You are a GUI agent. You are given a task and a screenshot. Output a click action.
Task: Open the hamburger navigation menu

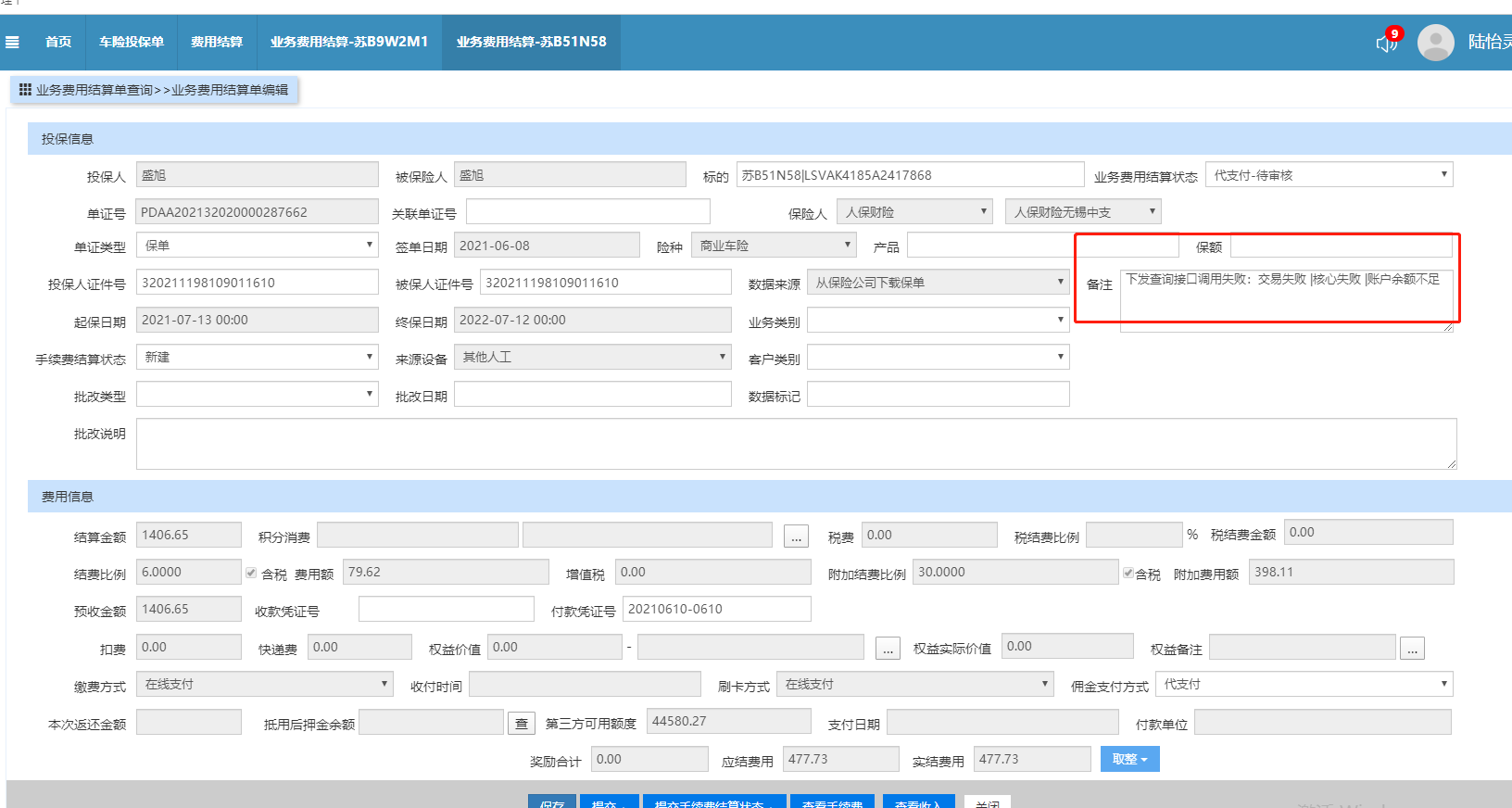[x=12, y=42]
